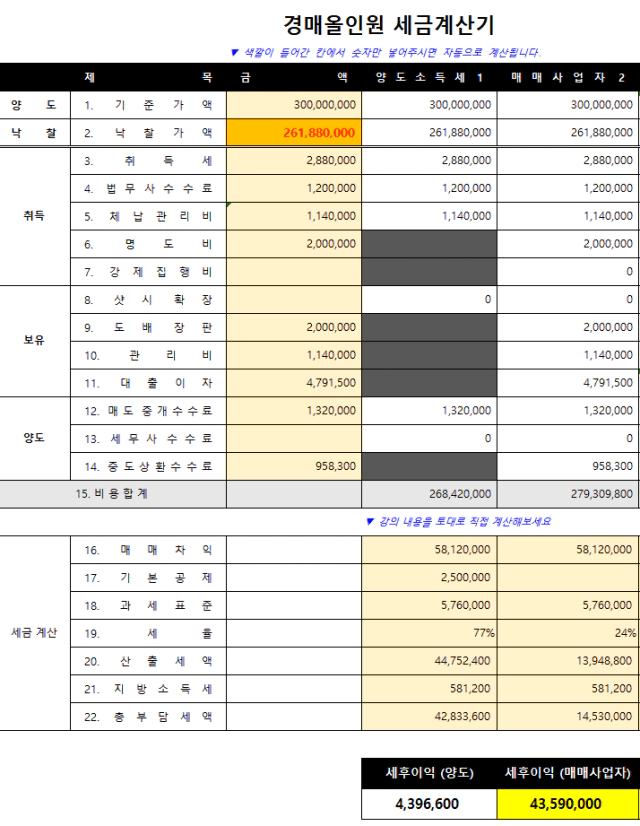Screen dimensions: 640x826
Task: Select the empty 강제집행비 금액 cell
Action: (x=294, y=272)
